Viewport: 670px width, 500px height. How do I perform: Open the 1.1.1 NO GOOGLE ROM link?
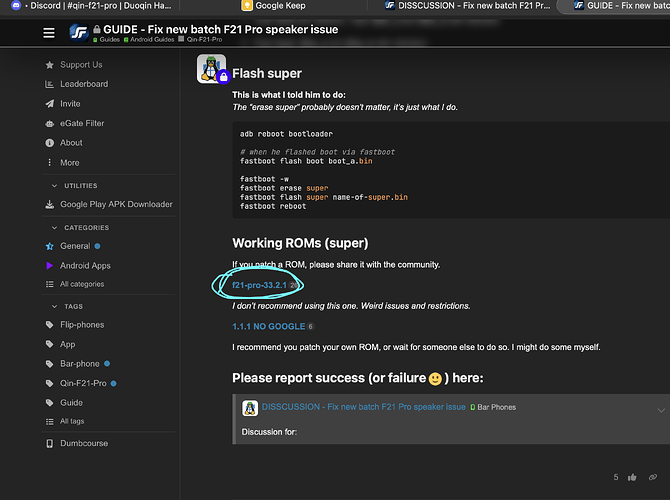point(269,326)
